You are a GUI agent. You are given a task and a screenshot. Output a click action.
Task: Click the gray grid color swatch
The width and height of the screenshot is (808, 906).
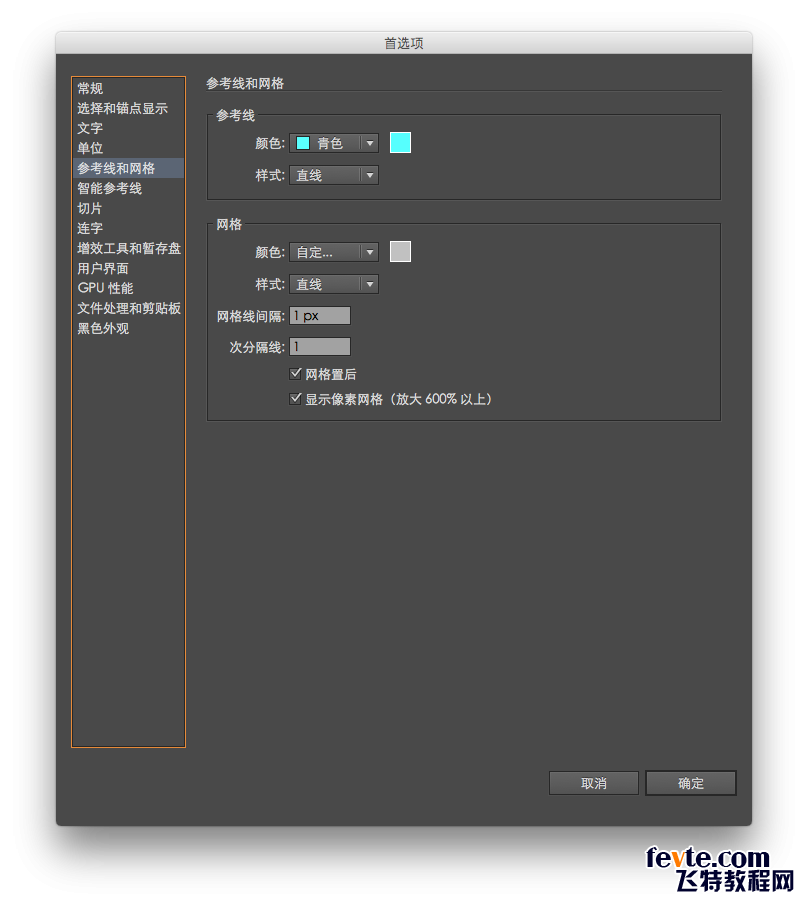click(401, 252)
